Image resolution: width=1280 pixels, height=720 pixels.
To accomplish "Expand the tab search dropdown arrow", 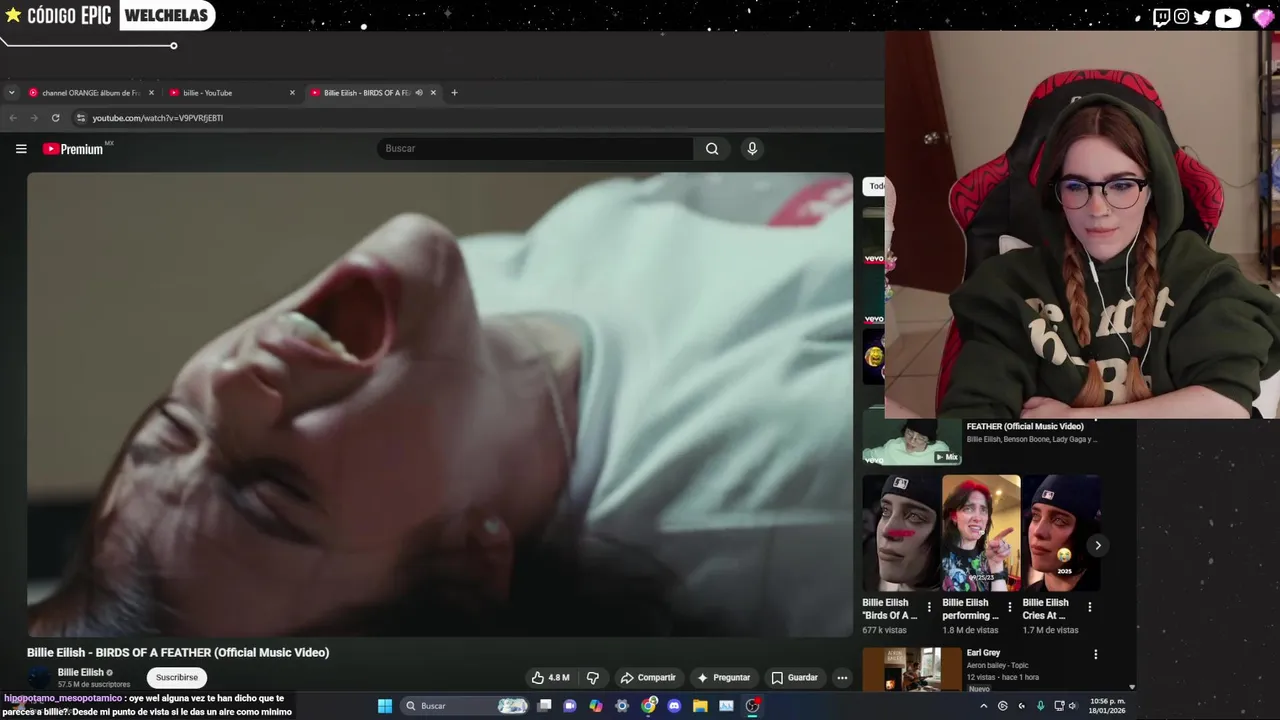I will click(11, 93).
